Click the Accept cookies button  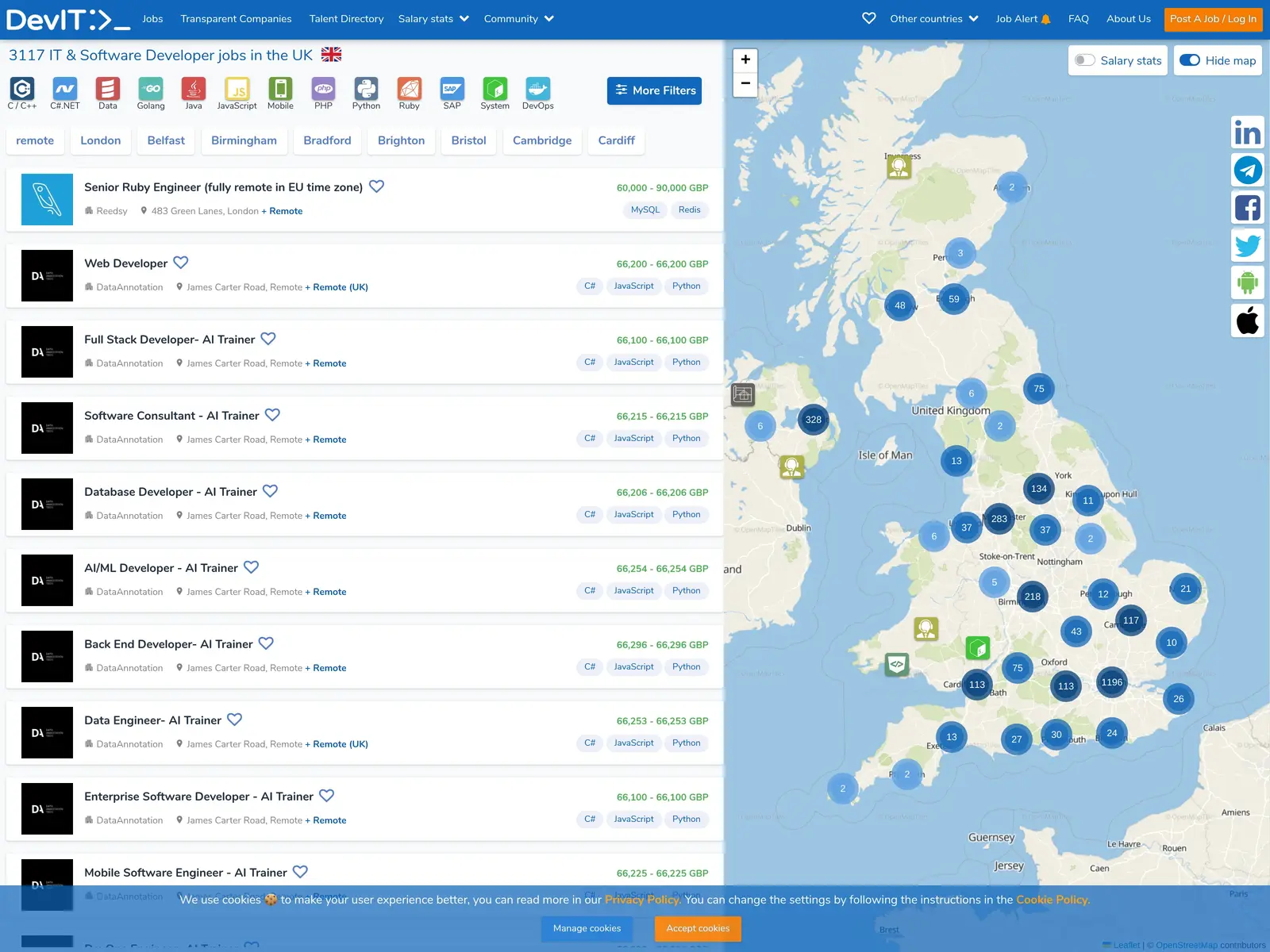[698, 928]
